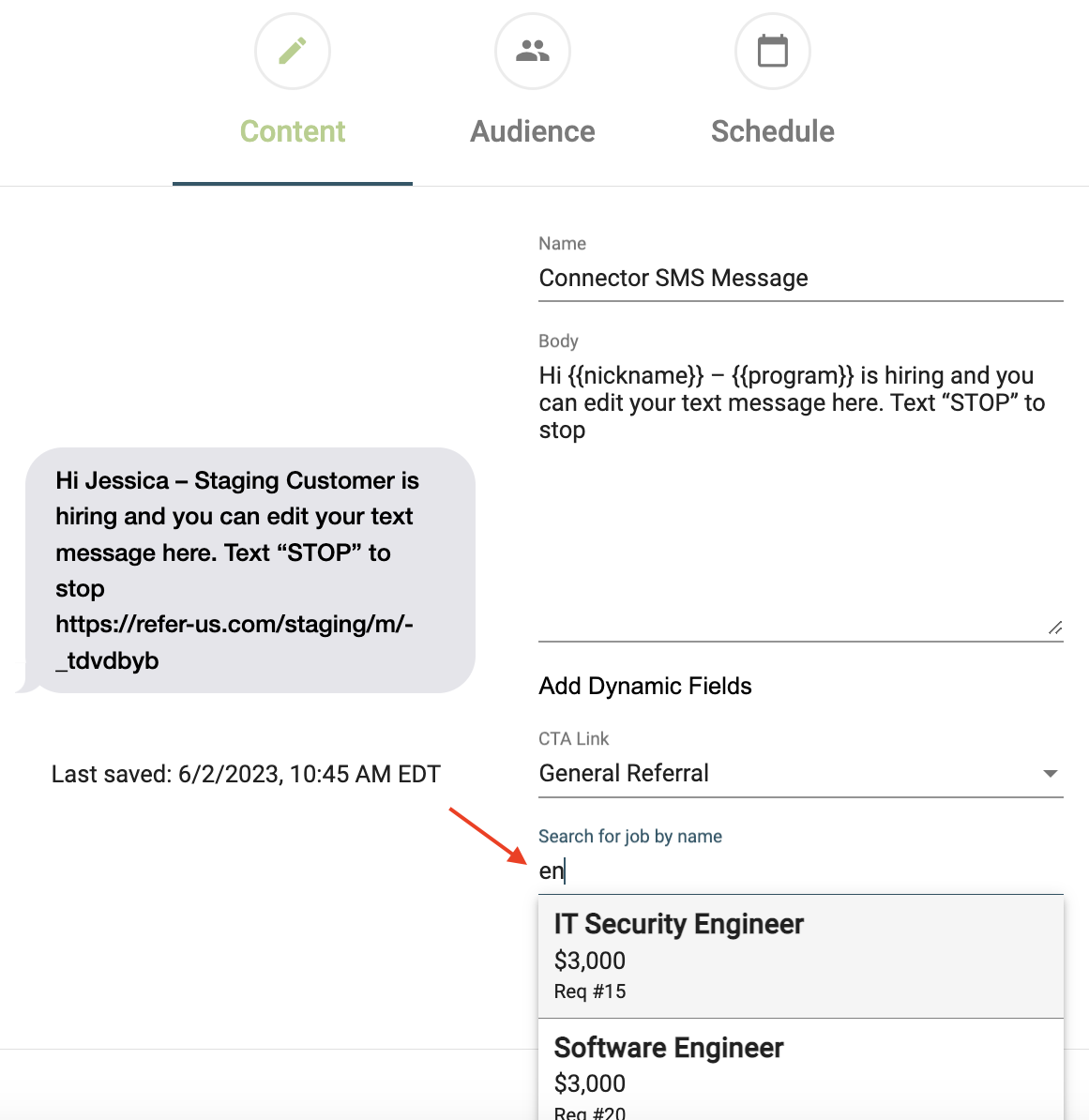Select the General Referral CTA Link value

pyautogui.click(x=624, y=773)
